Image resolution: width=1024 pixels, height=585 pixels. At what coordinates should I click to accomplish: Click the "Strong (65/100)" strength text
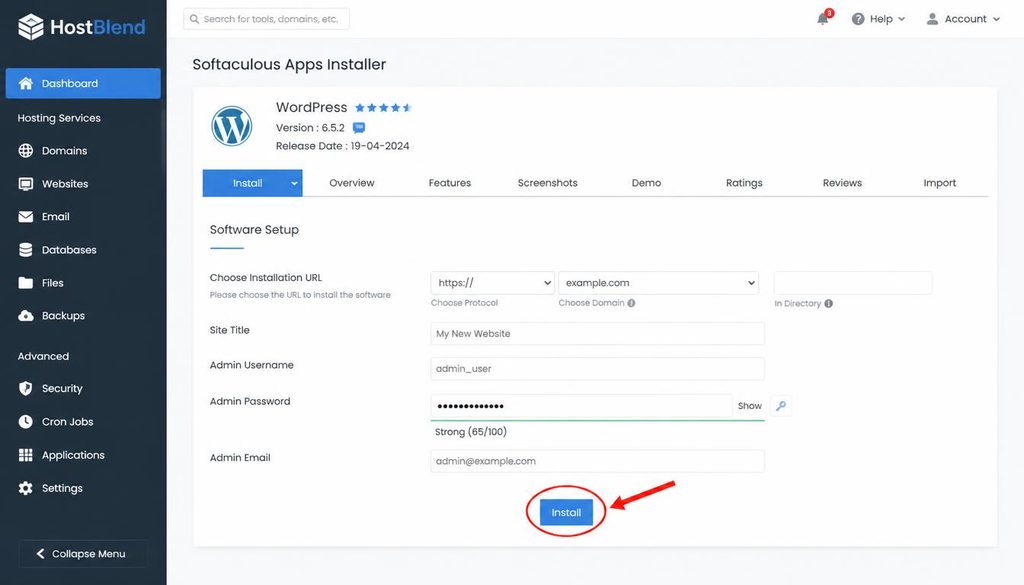click(x=470, y=432)
